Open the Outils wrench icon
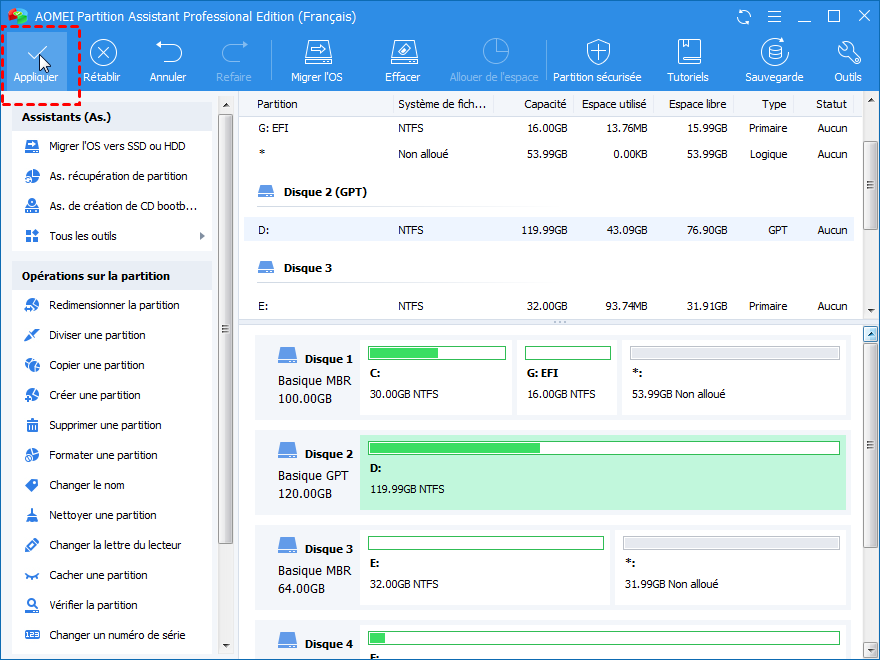880x660 pixels. pos(847,53)
